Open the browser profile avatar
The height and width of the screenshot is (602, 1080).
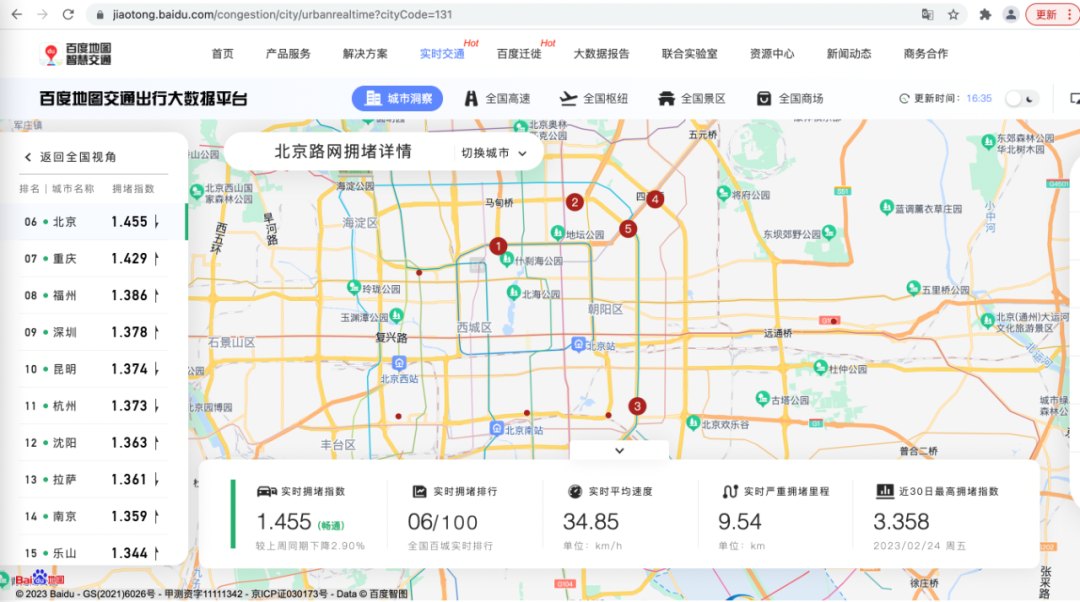pyautogui.click(x=1010, y=14)
